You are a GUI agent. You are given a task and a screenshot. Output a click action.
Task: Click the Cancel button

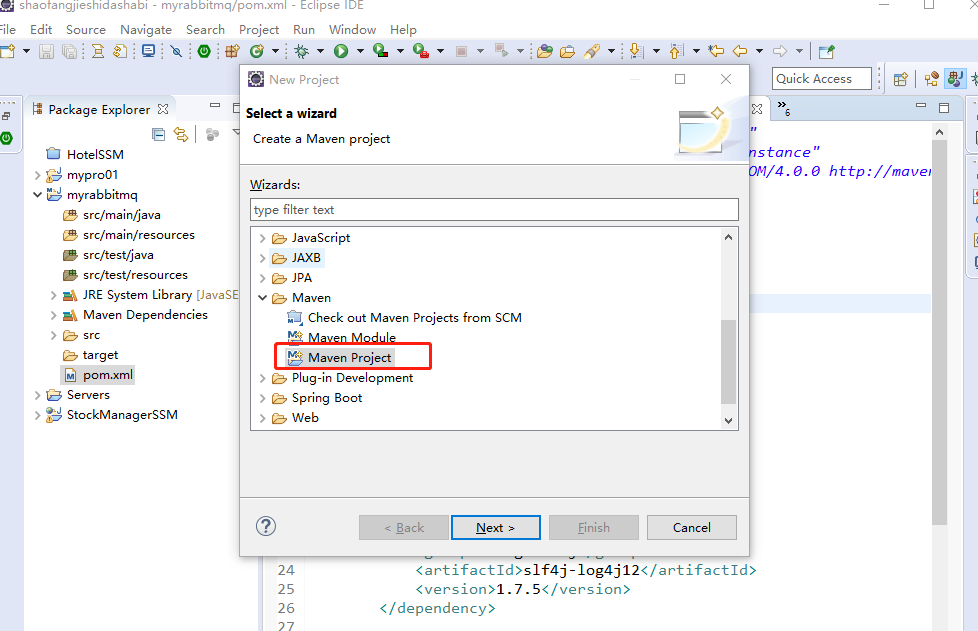tap(692, 527)
